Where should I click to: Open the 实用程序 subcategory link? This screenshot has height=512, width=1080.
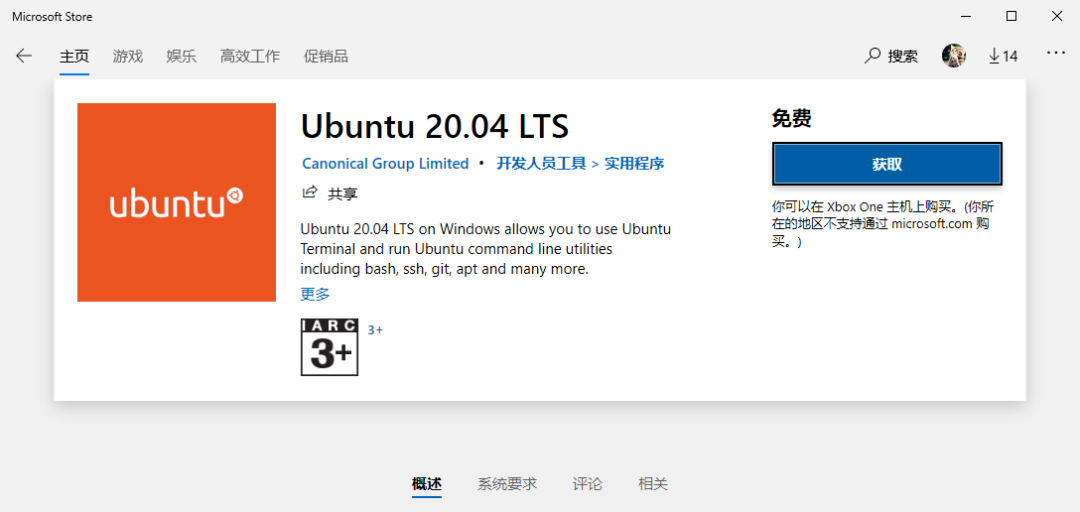point(634,164)
